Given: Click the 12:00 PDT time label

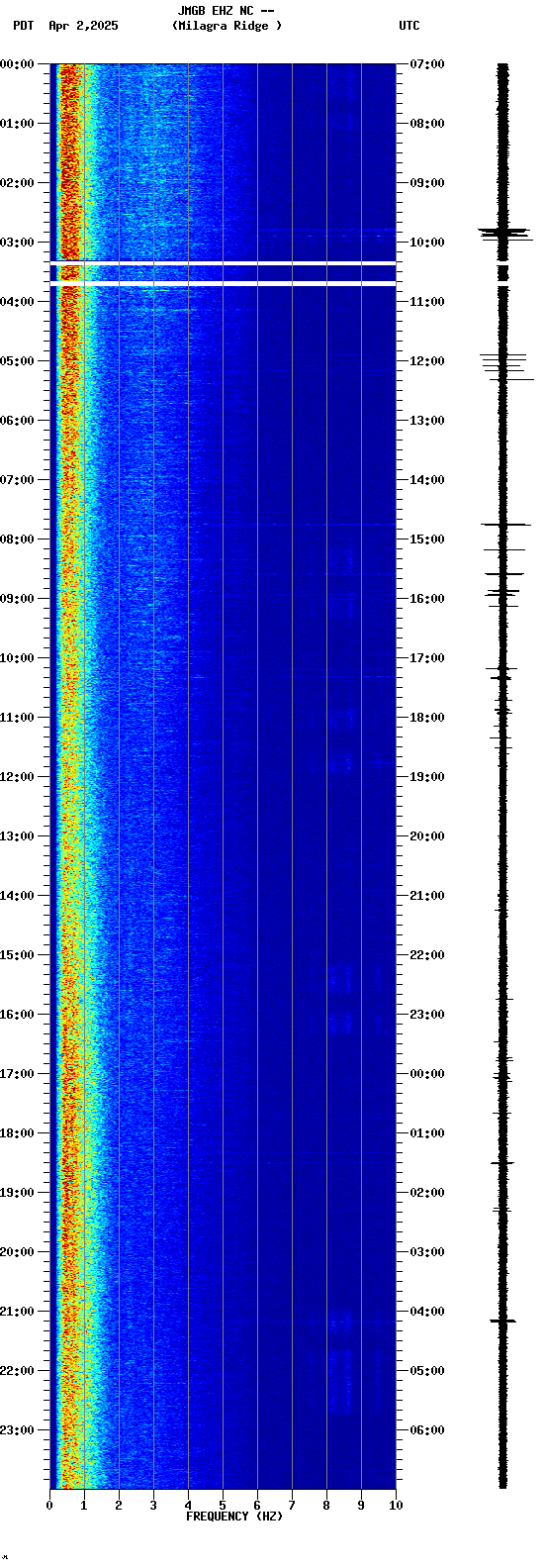Looking at the screenshot, I should tap(18, 777).
